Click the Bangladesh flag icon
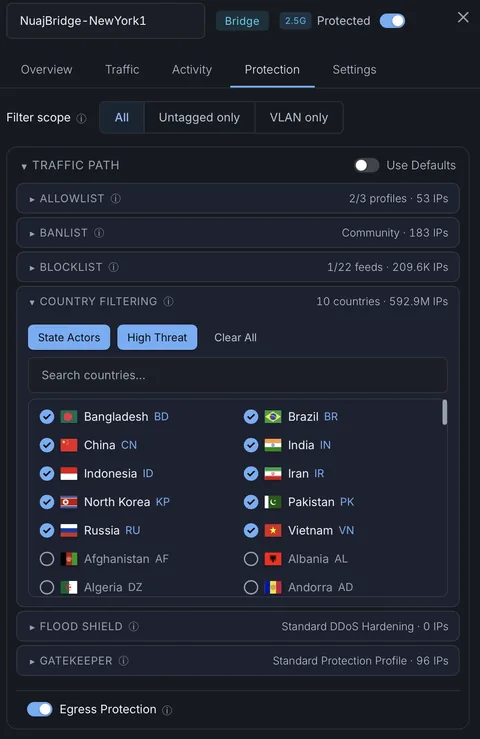Image resolution: width=480 pixels, height=739 pixels. coord(69,417)
